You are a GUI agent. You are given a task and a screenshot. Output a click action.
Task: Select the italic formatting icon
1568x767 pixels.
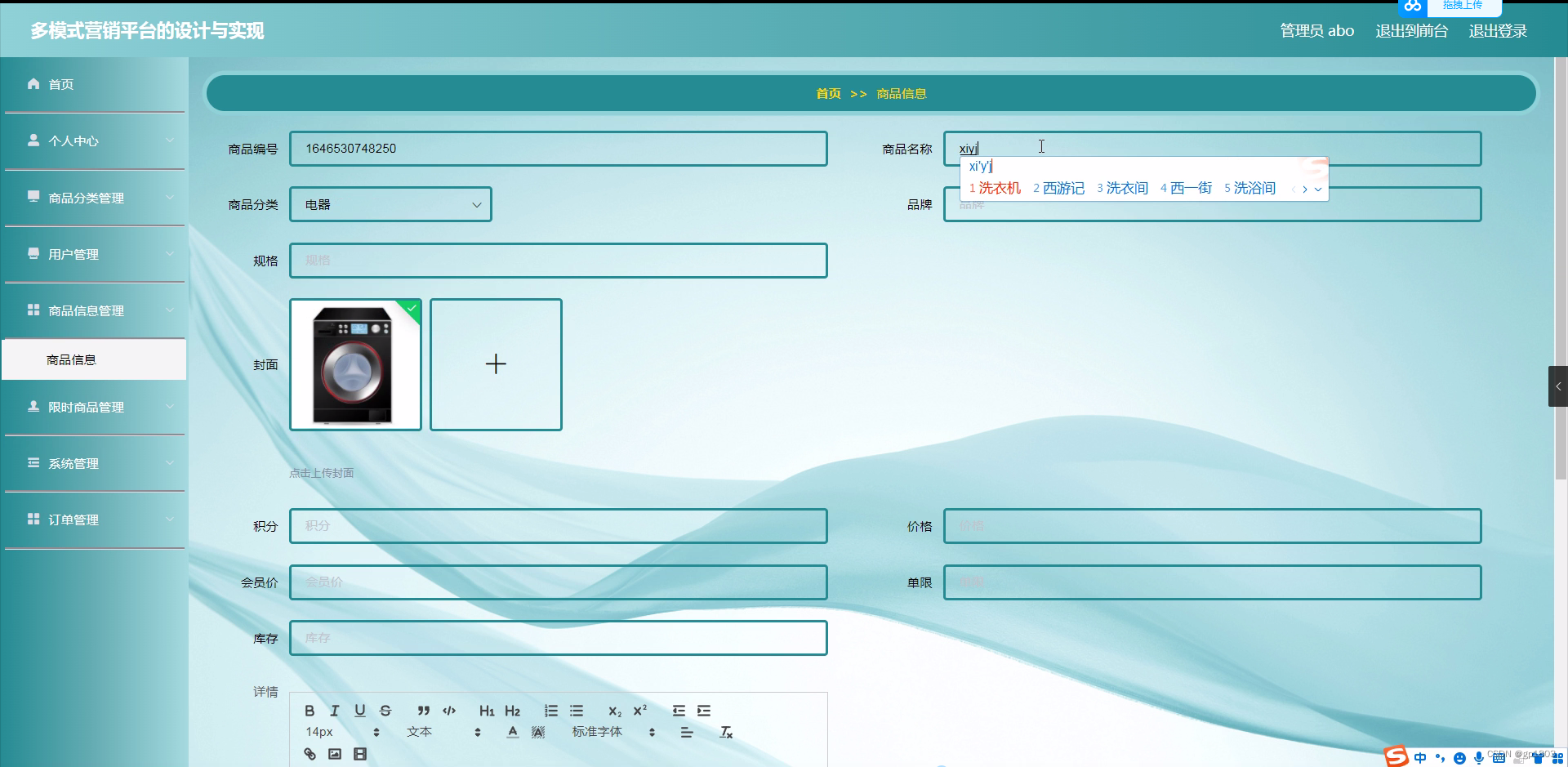click(335, 711)
